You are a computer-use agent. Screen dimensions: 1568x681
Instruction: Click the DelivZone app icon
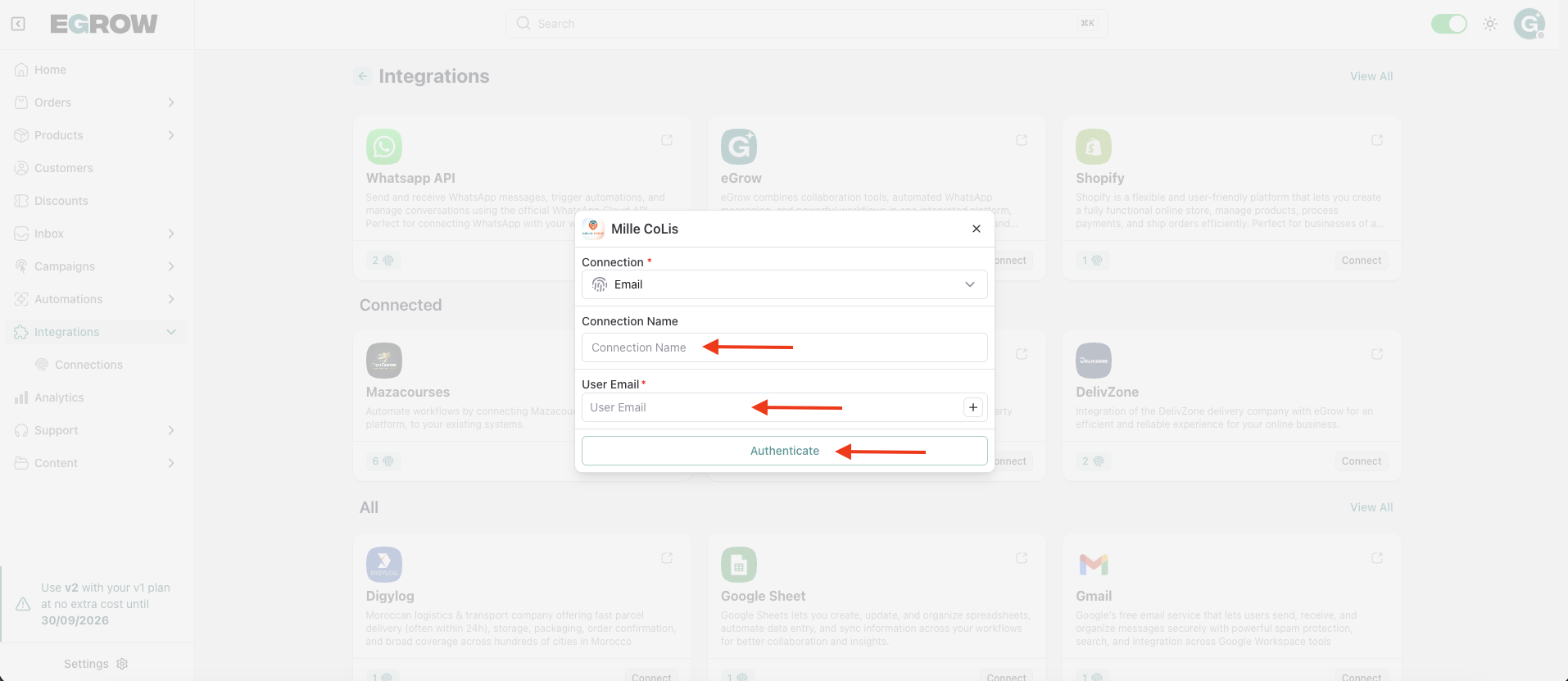point(1094,361)
